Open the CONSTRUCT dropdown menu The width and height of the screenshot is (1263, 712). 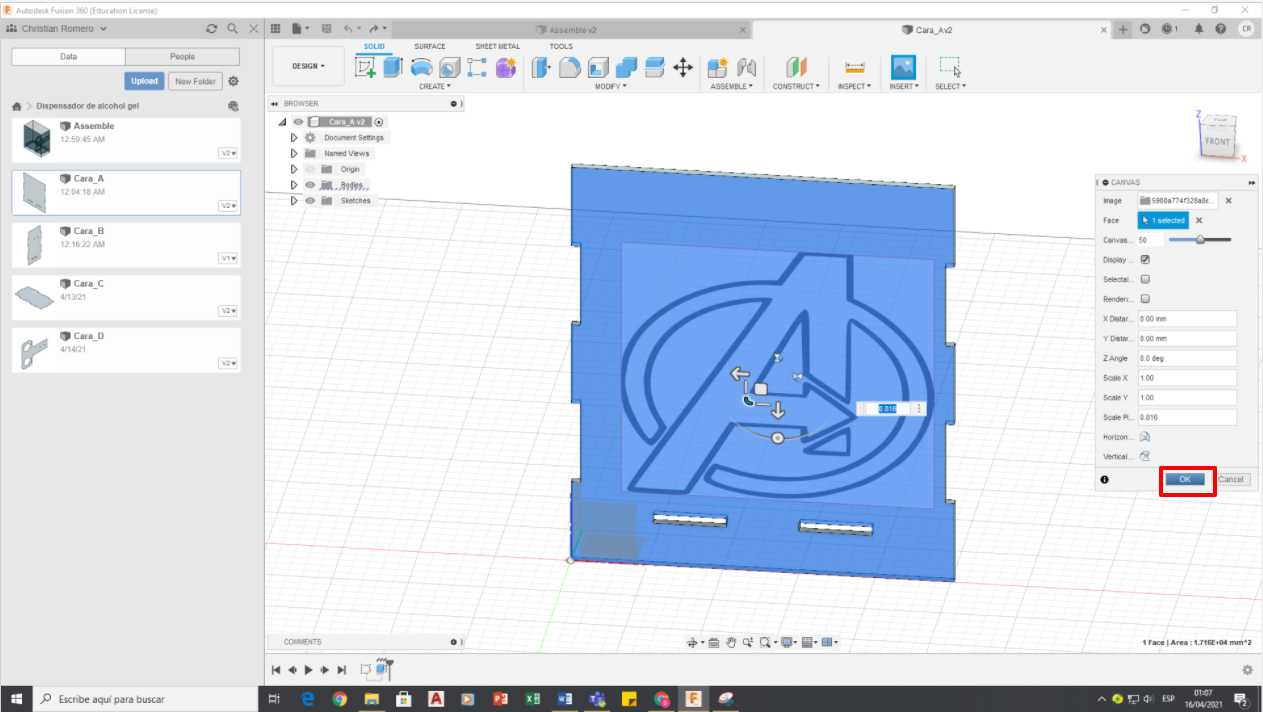pyautogui.click(x=796, y=87)
